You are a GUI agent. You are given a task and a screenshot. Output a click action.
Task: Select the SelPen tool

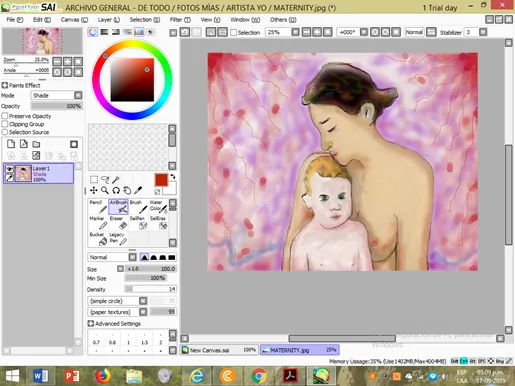coord(138,223)
